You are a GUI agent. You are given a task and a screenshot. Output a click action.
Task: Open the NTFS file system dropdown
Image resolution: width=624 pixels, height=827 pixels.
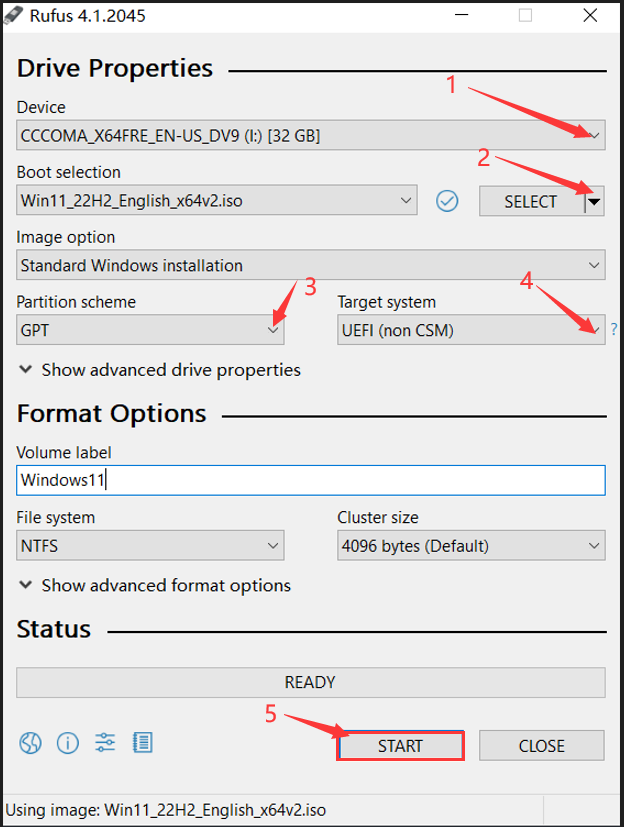point(150,545)
